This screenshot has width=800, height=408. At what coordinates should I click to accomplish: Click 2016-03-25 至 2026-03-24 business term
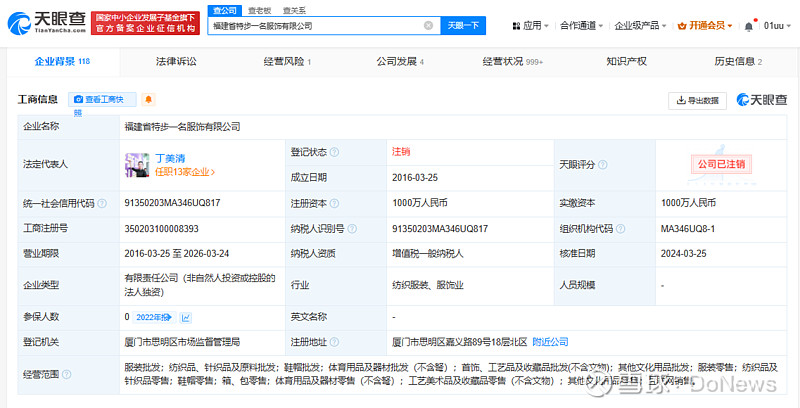click(177, 254)
